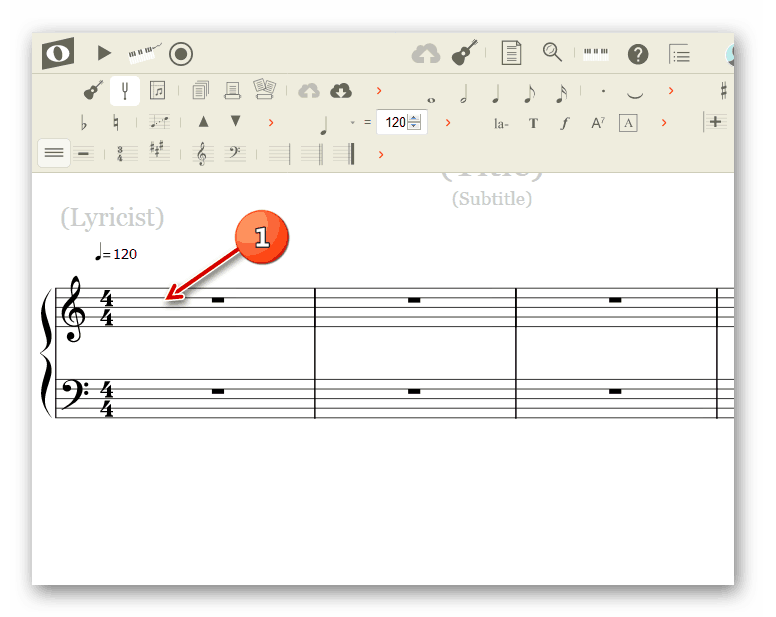776x617 pixels.
Task: Expand the text tools group arrow
Action: (x=664, y=123)
